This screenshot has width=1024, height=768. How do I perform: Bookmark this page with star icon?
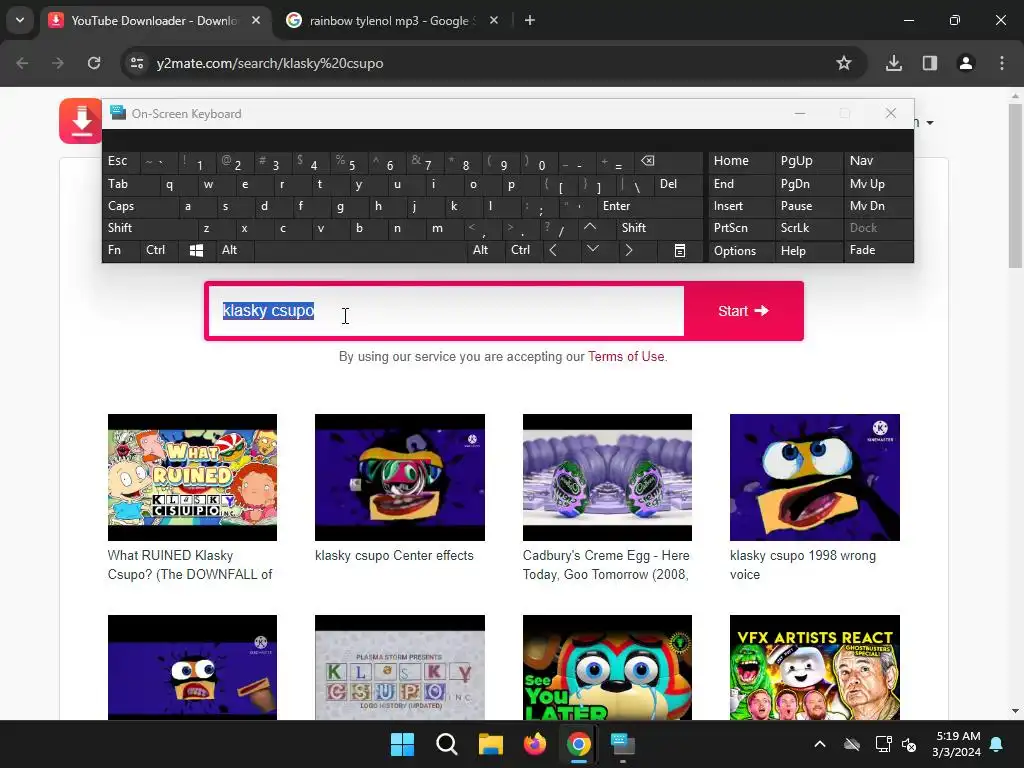coord(844,63)
